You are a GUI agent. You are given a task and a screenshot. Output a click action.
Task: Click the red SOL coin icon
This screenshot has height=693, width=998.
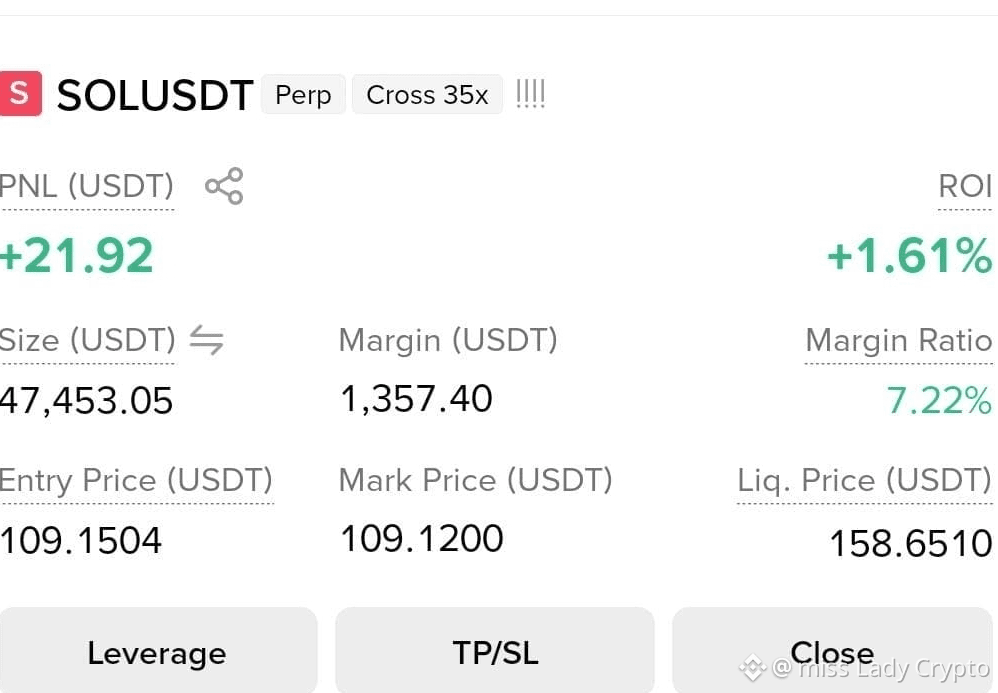pyautogui.click(x=20, y=94)
